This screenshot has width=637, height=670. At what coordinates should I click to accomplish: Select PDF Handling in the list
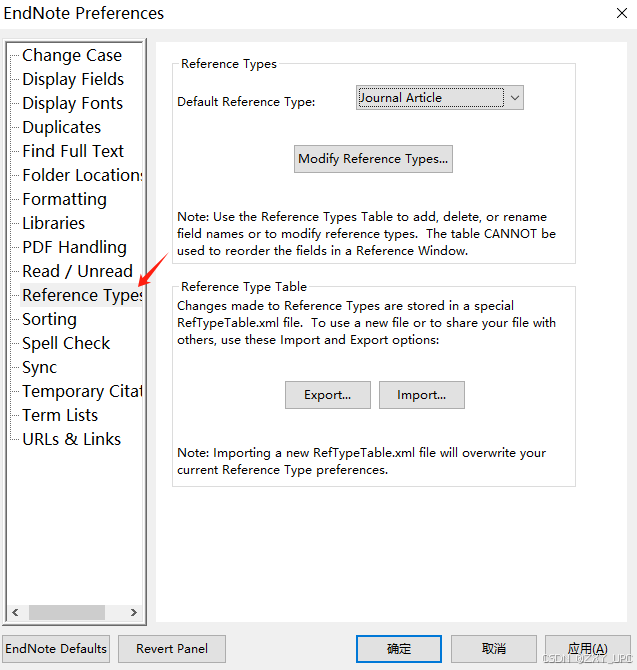click(74, 247)
